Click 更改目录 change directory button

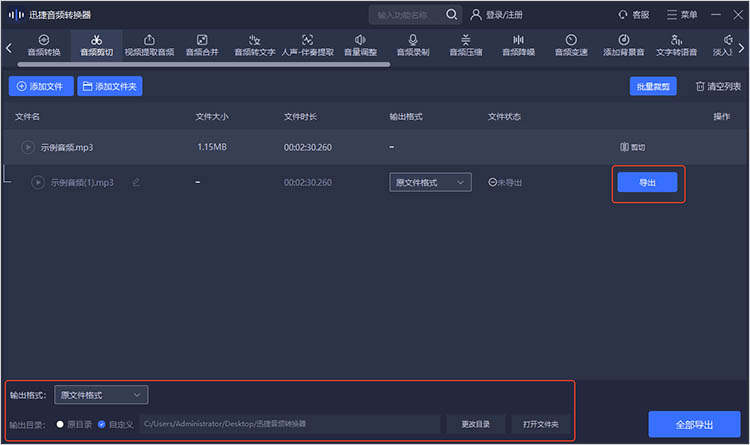[475, 424]
